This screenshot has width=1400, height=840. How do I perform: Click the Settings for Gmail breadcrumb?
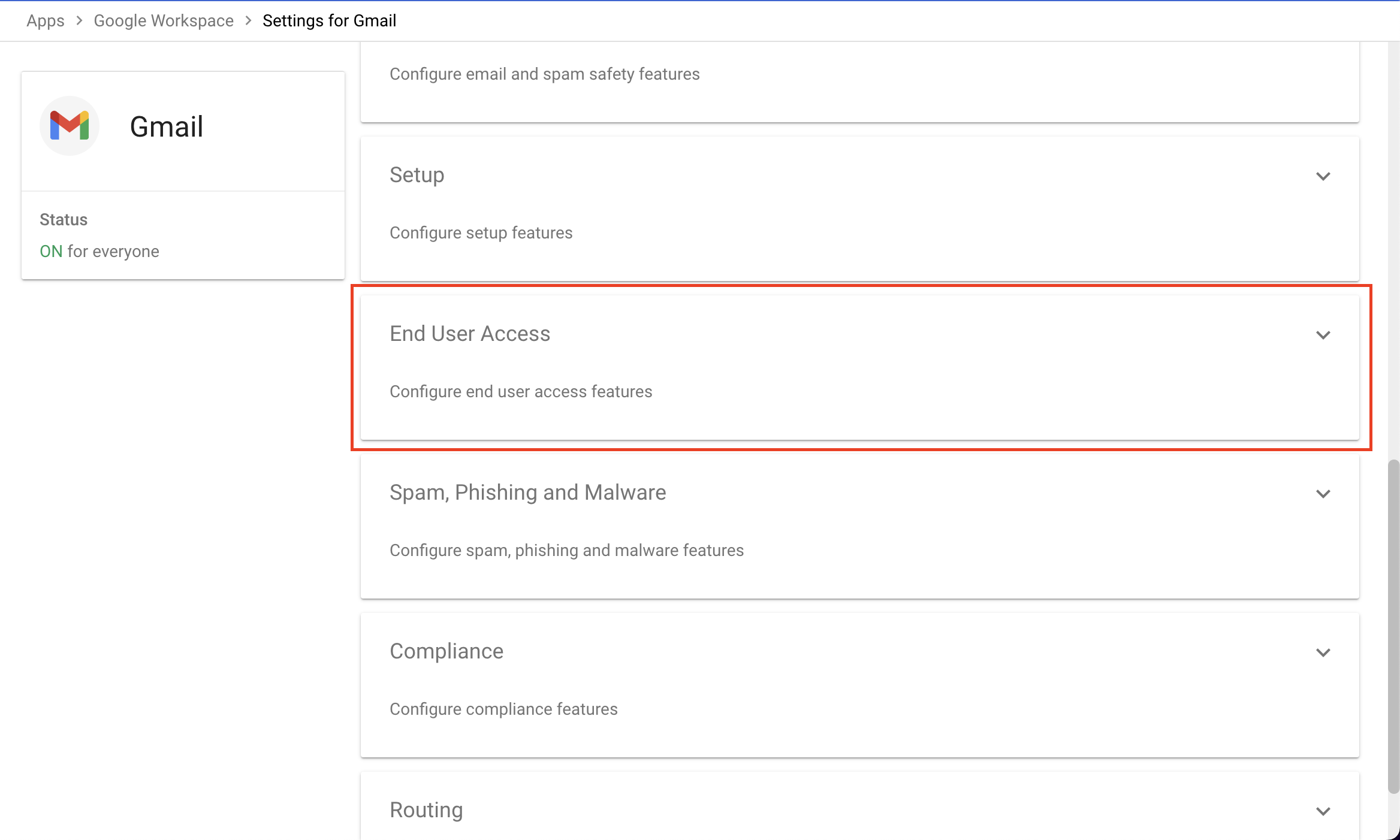(x=330, y=21)
